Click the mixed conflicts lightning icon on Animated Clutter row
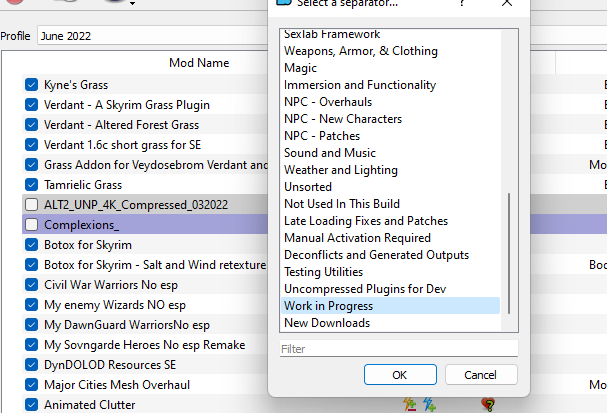 [410, 404]
